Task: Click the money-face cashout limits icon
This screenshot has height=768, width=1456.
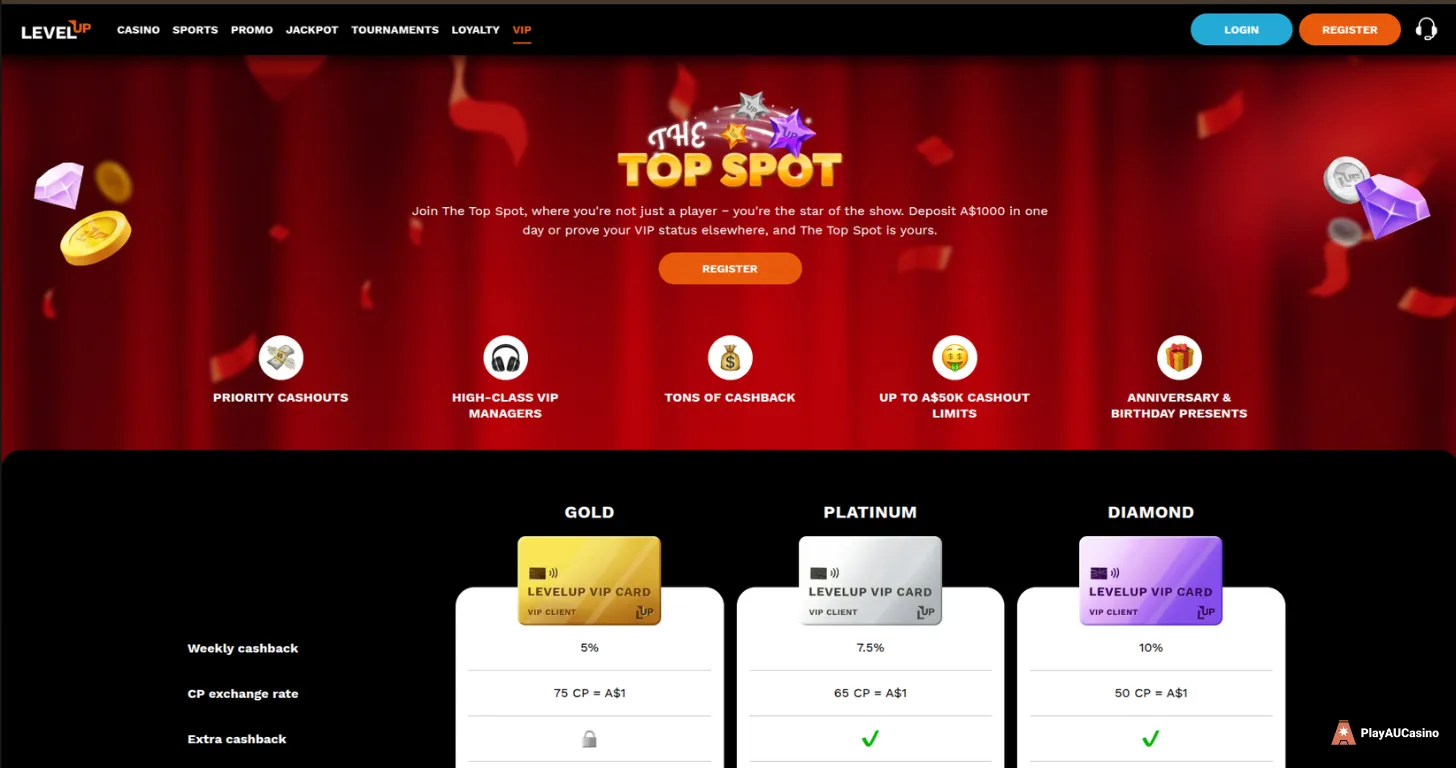Action: [x=954, y=358]
